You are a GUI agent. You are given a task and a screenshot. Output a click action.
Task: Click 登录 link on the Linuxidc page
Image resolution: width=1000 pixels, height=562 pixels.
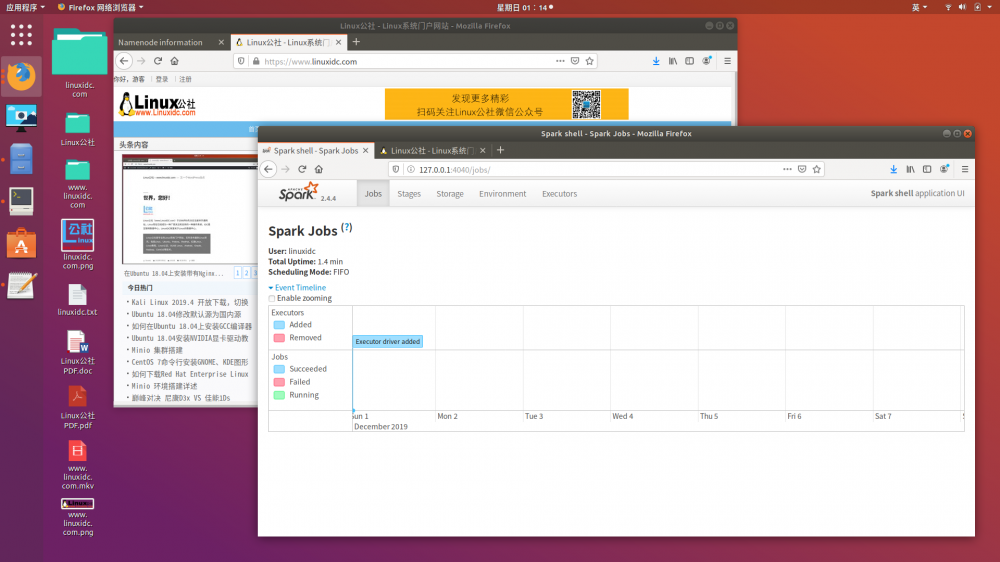pyautogui.click(x=162, y=79)
